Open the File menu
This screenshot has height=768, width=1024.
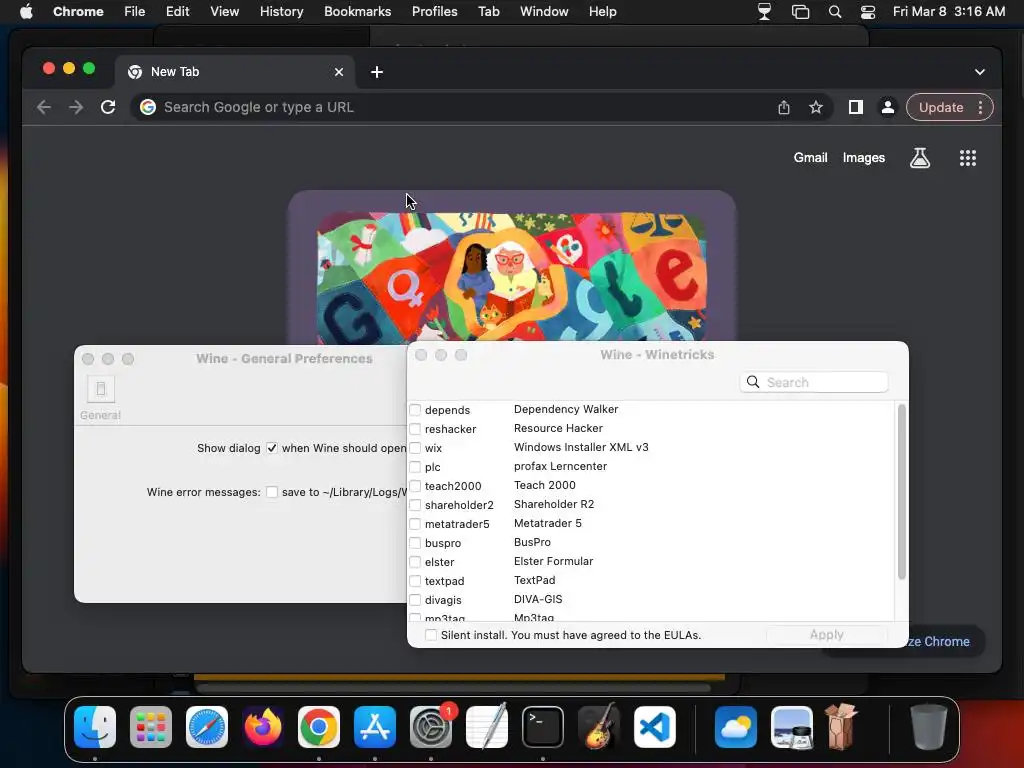[x=135, y=12]
